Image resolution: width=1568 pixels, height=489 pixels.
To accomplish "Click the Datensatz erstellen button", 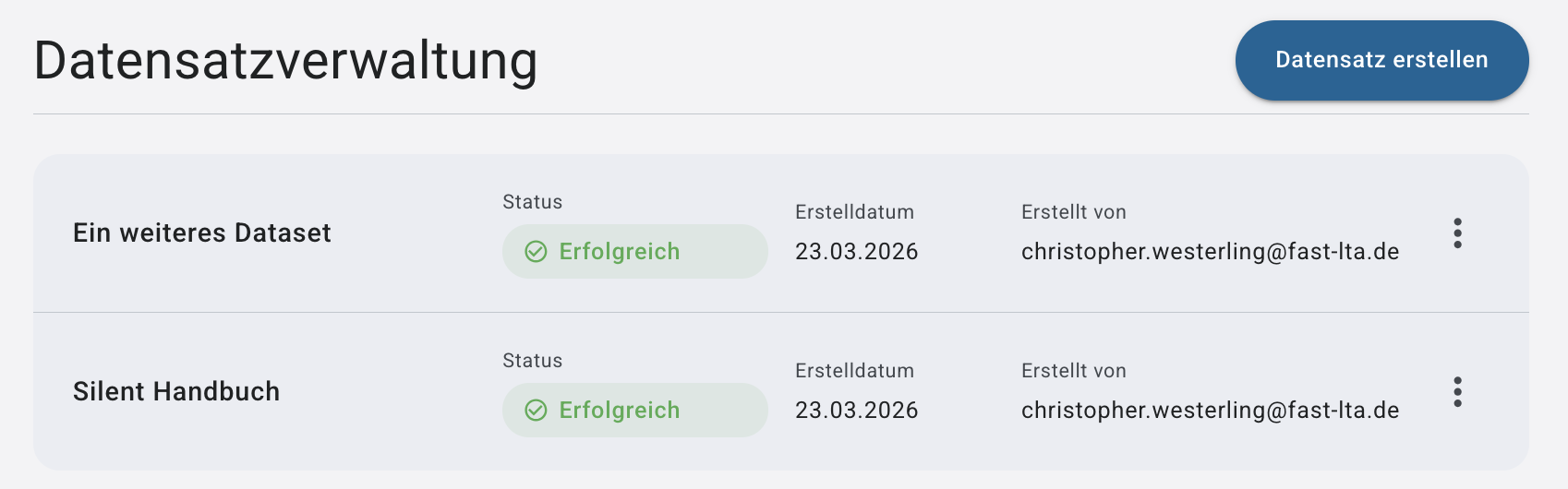I will 1381,60.
